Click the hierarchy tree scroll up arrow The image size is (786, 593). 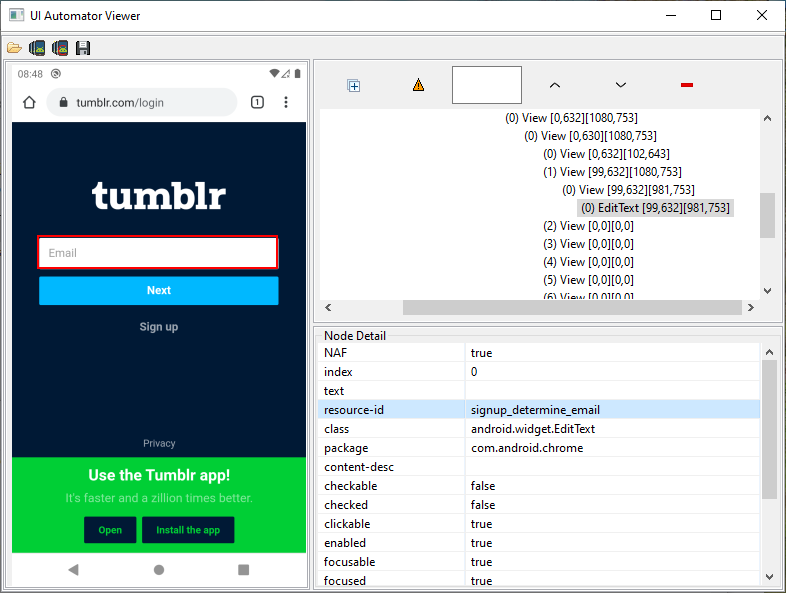(767, 118)
